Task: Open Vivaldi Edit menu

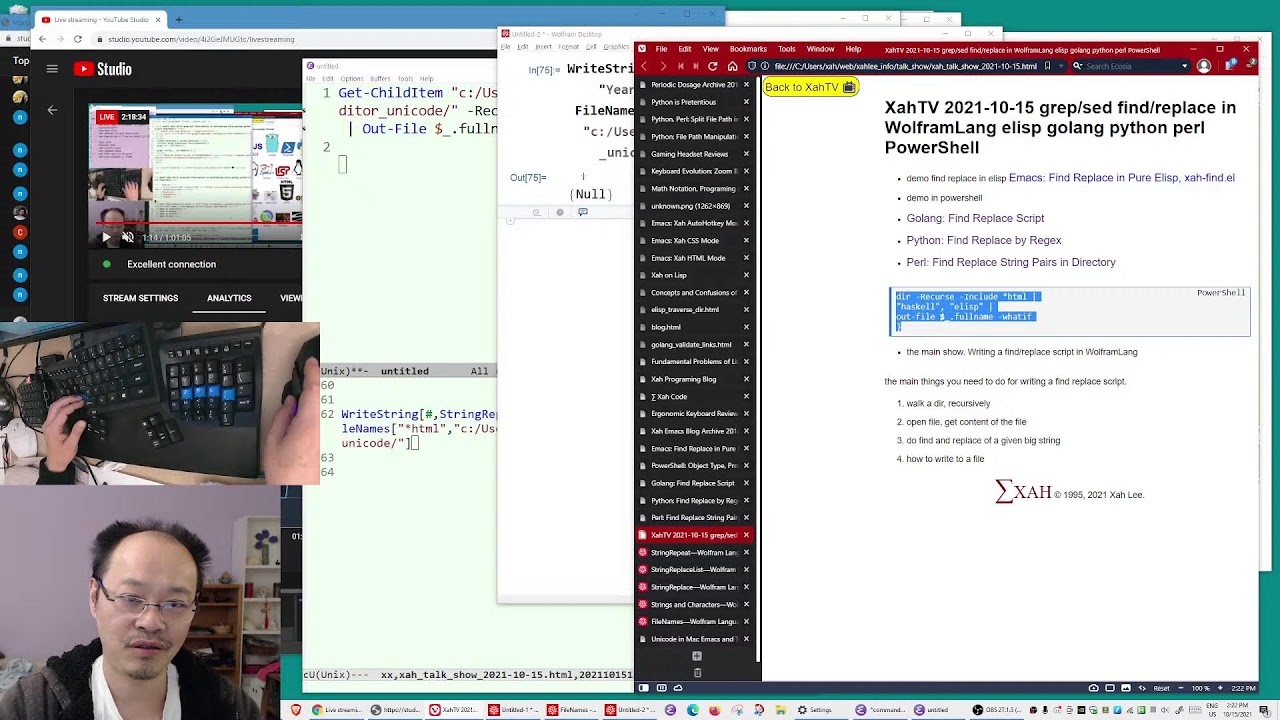Action: tap(685, 49)
